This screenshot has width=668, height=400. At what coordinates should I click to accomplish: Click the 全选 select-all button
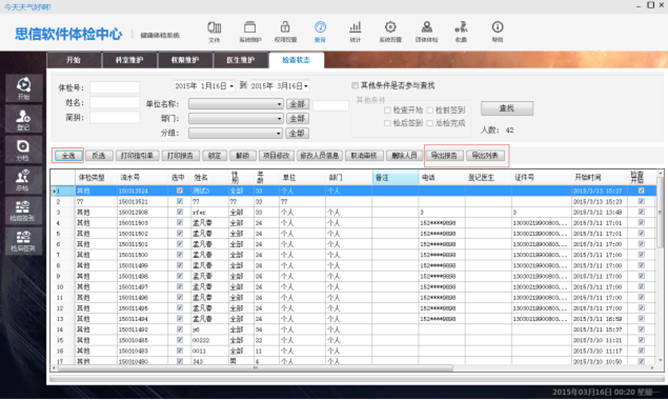point(68,156)
